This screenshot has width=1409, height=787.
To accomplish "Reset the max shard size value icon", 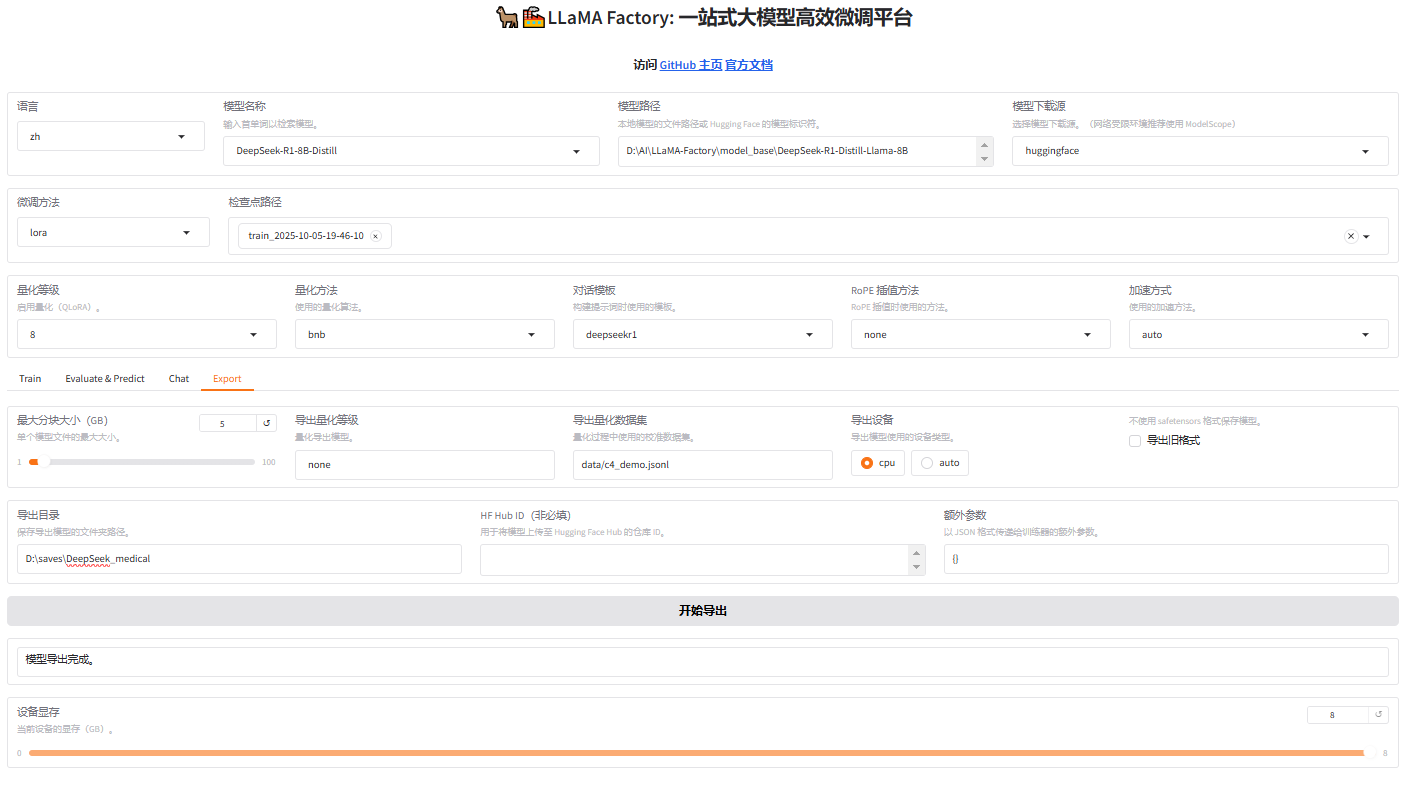I will coord(267,423).
